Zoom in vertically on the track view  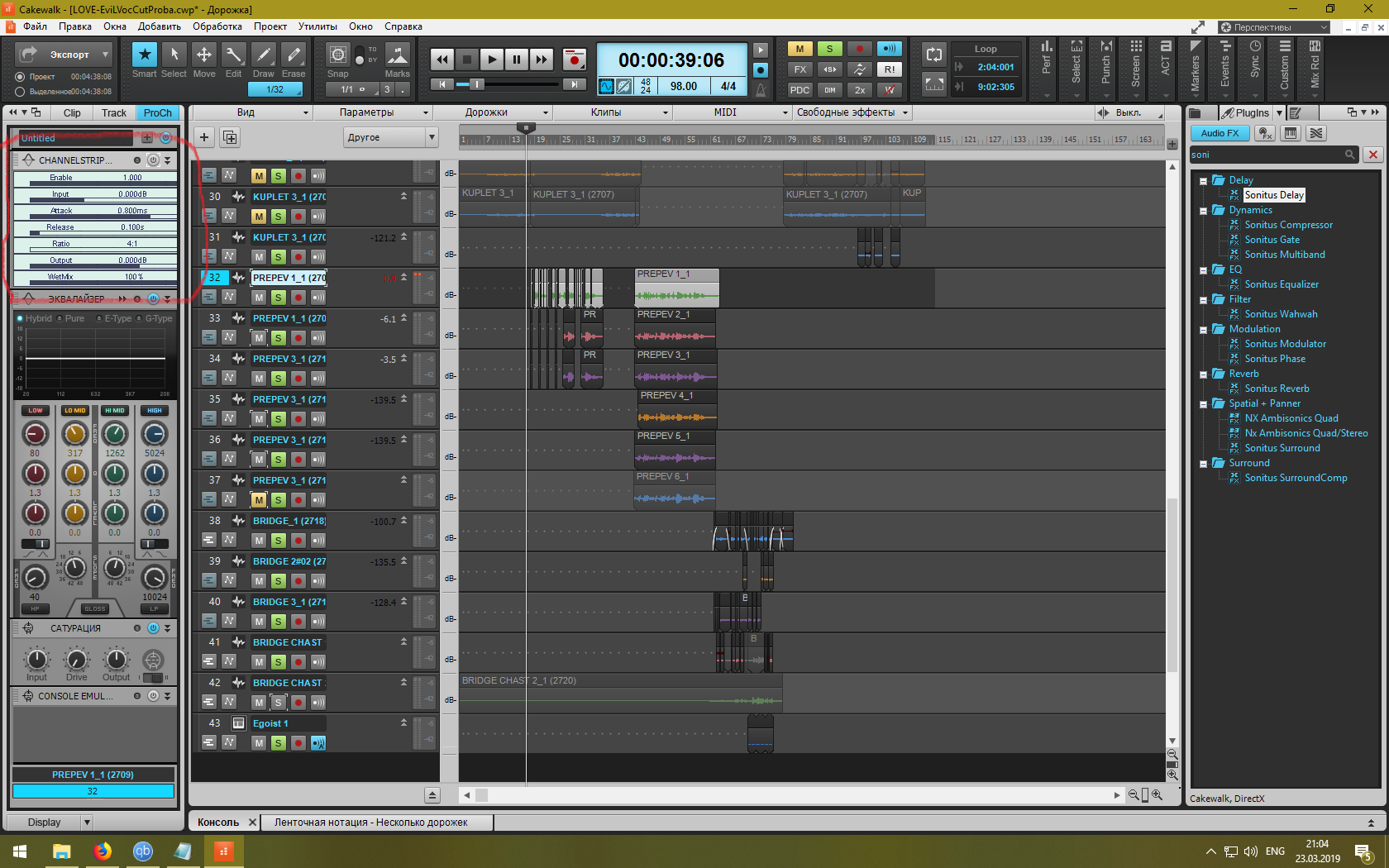pos(1172,775)
